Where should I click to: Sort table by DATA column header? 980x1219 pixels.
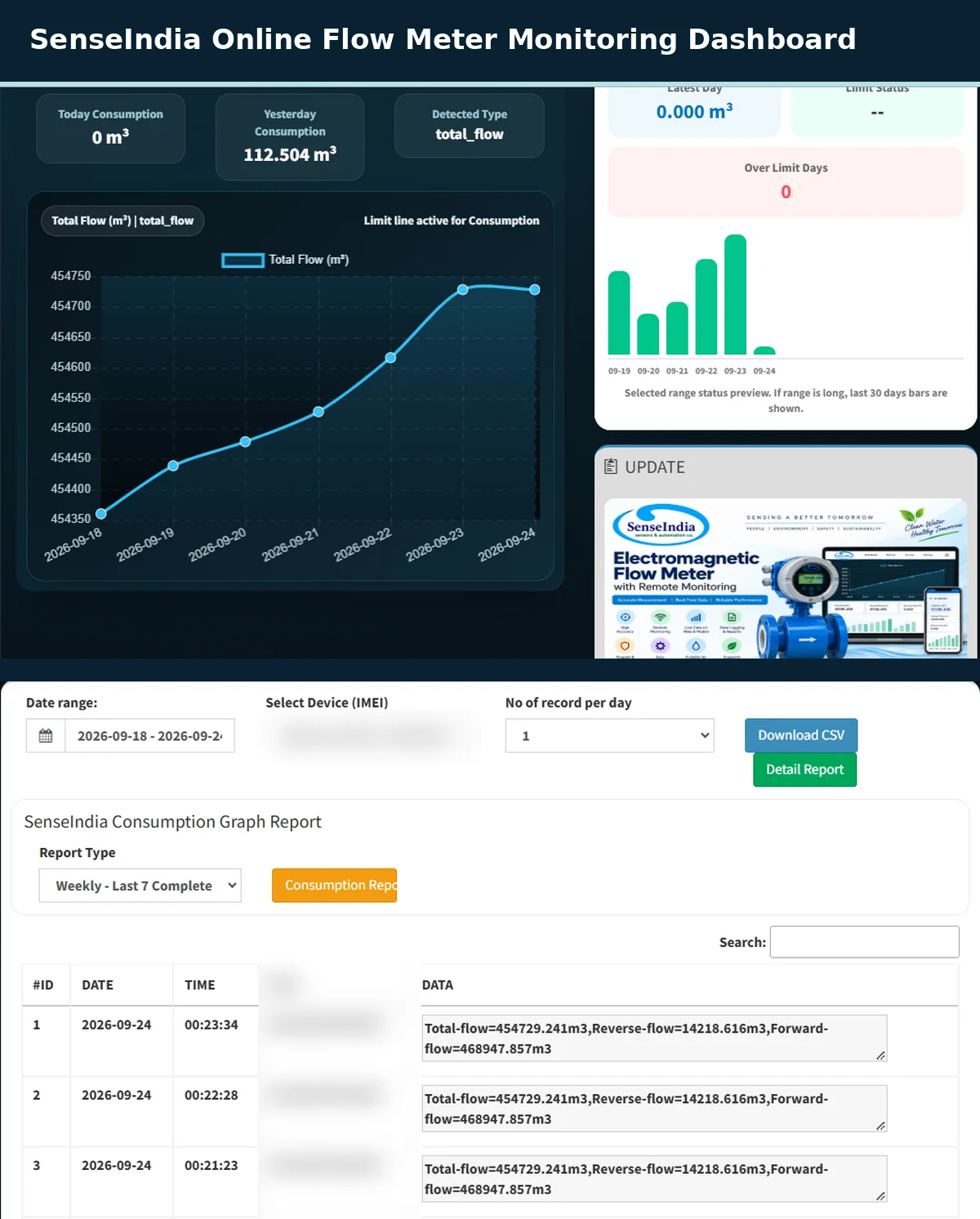tap(689, 985)
